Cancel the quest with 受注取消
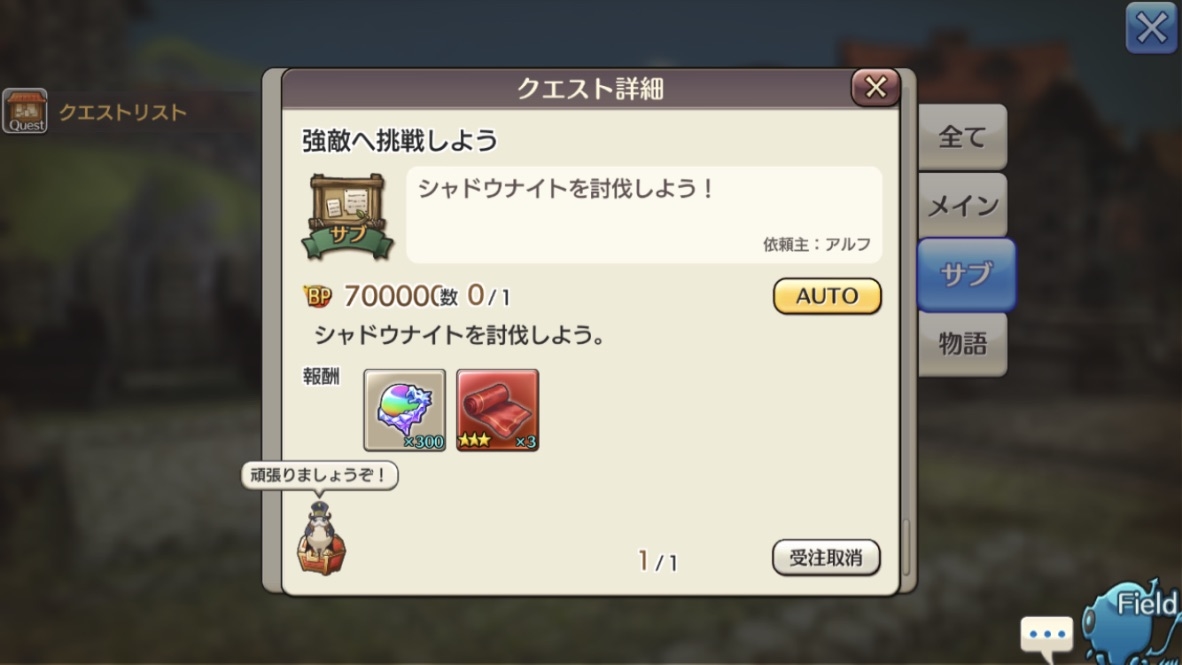Viewport: 1182px width, 665px height. [x=826, y=558]
